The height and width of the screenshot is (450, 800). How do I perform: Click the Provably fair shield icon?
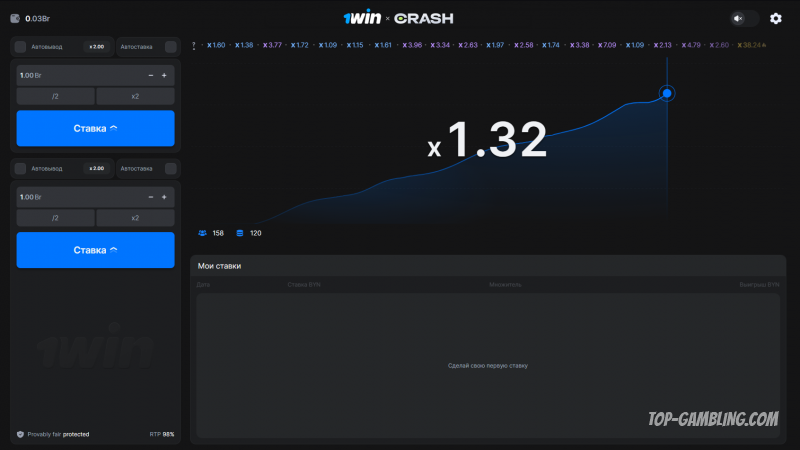point(20,435)
